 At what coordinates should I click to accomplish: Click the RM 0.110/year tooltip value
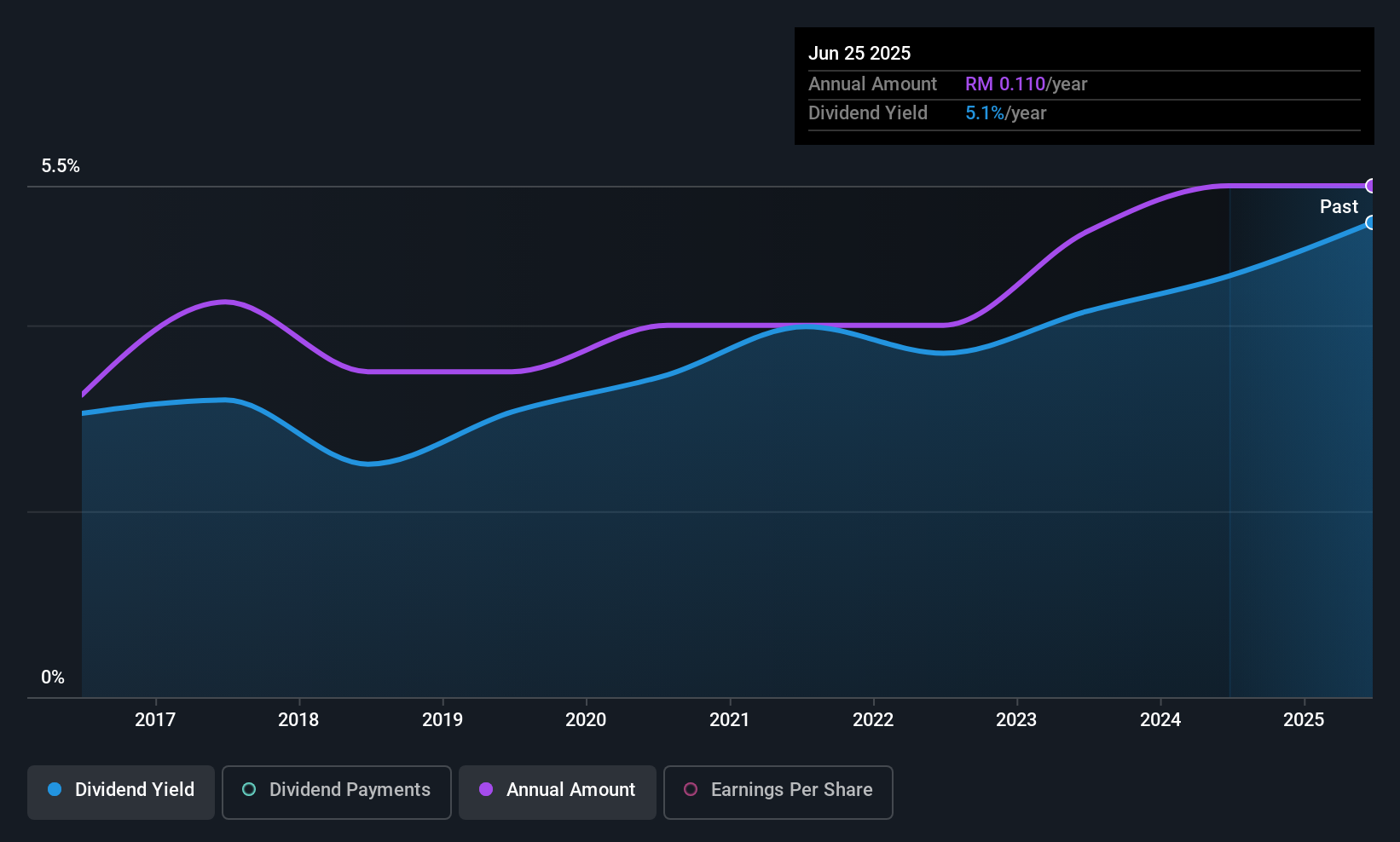tap(1027, 84)
